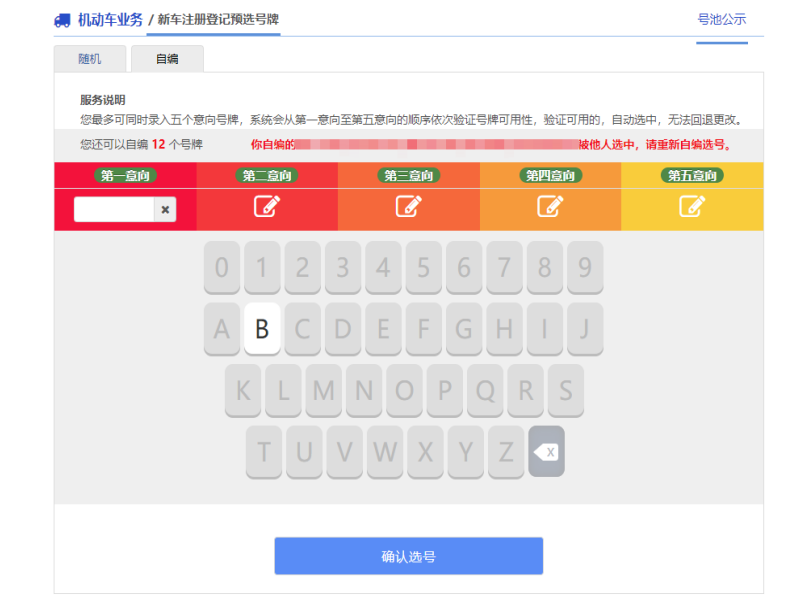
Task: Click 新车注册登记预选号牌 breadcrumb
Action: (218, 20)
